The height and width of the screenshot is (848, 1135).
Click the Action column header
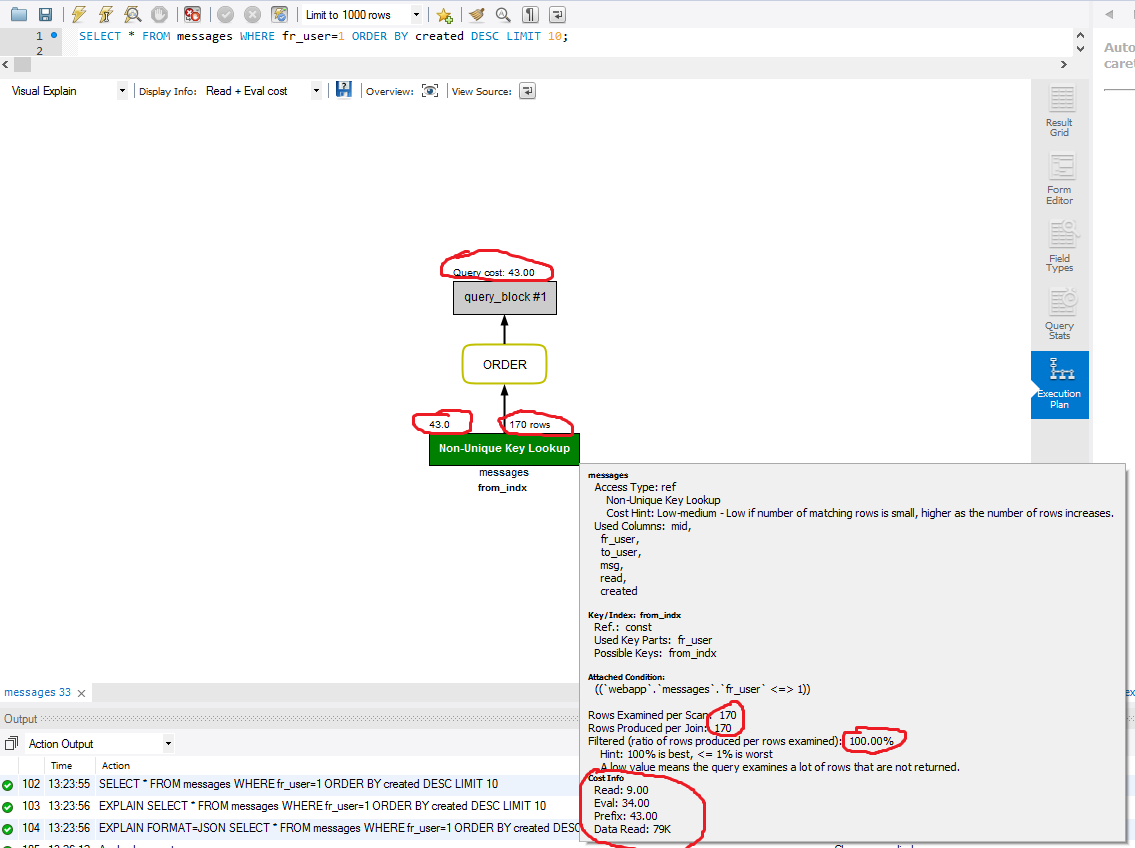tap(116, 766)
